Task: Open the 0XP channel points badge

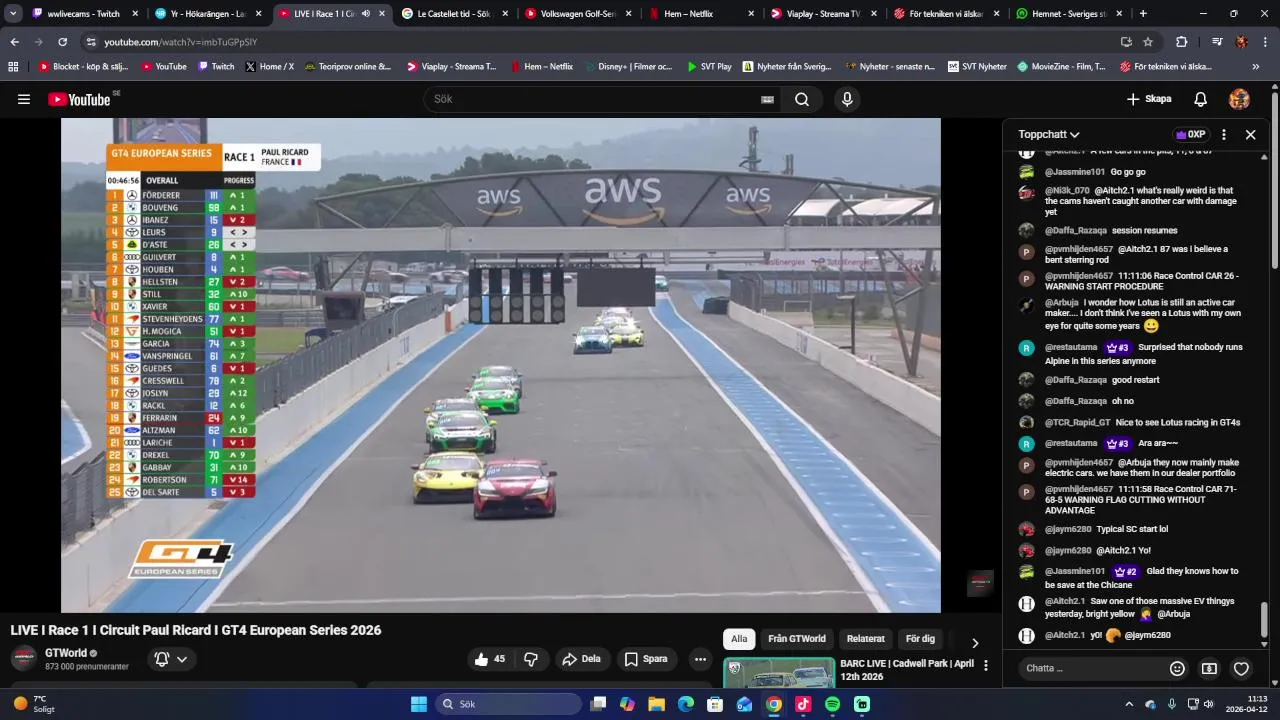Action: click(x=1190, y=134)
